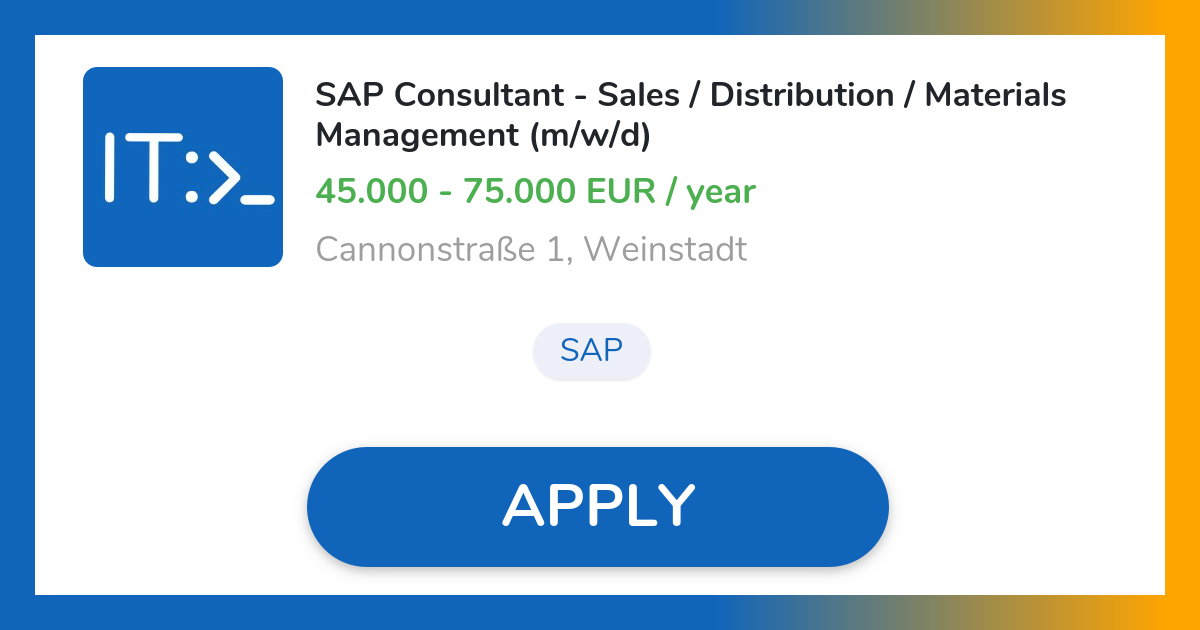
Task: Open the company profile via its logo
Action: [183, 167]
